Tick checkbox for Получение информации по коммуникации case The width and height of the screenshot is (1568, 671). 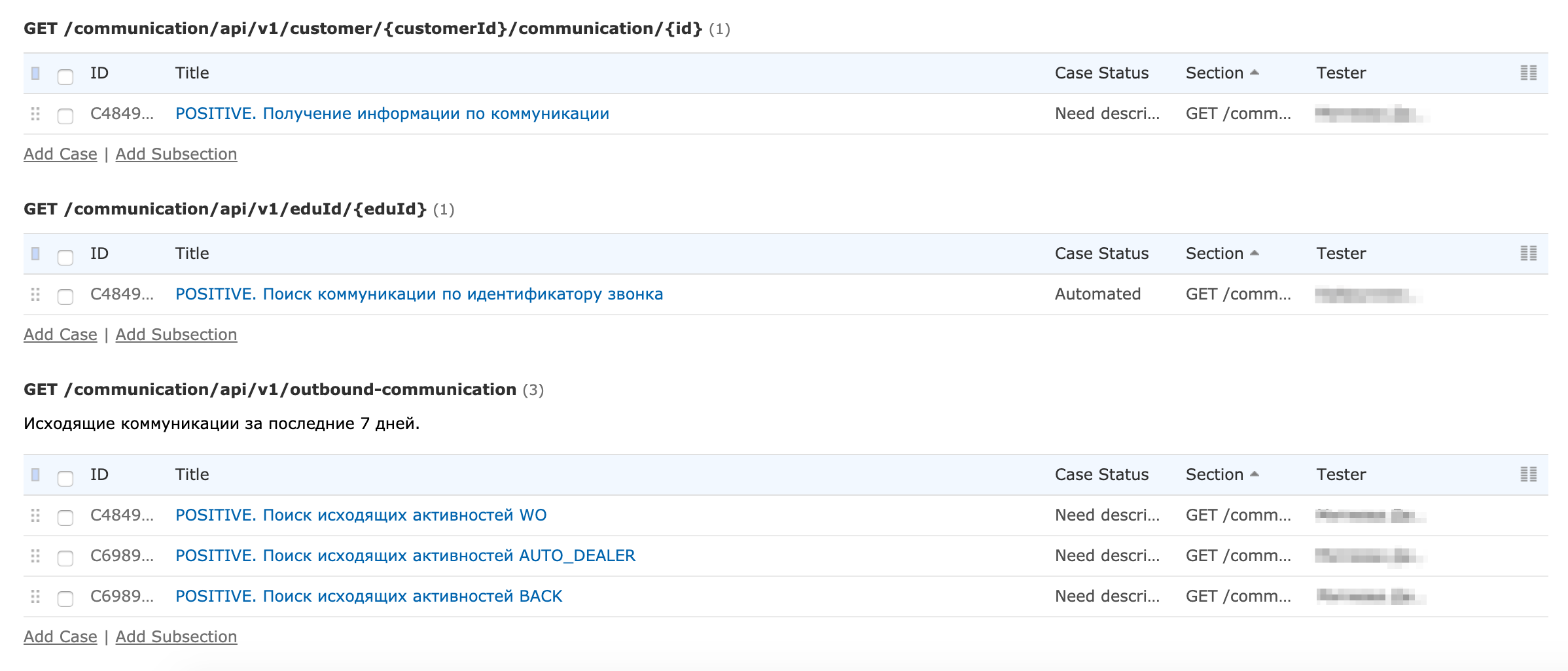coord(65,116)
